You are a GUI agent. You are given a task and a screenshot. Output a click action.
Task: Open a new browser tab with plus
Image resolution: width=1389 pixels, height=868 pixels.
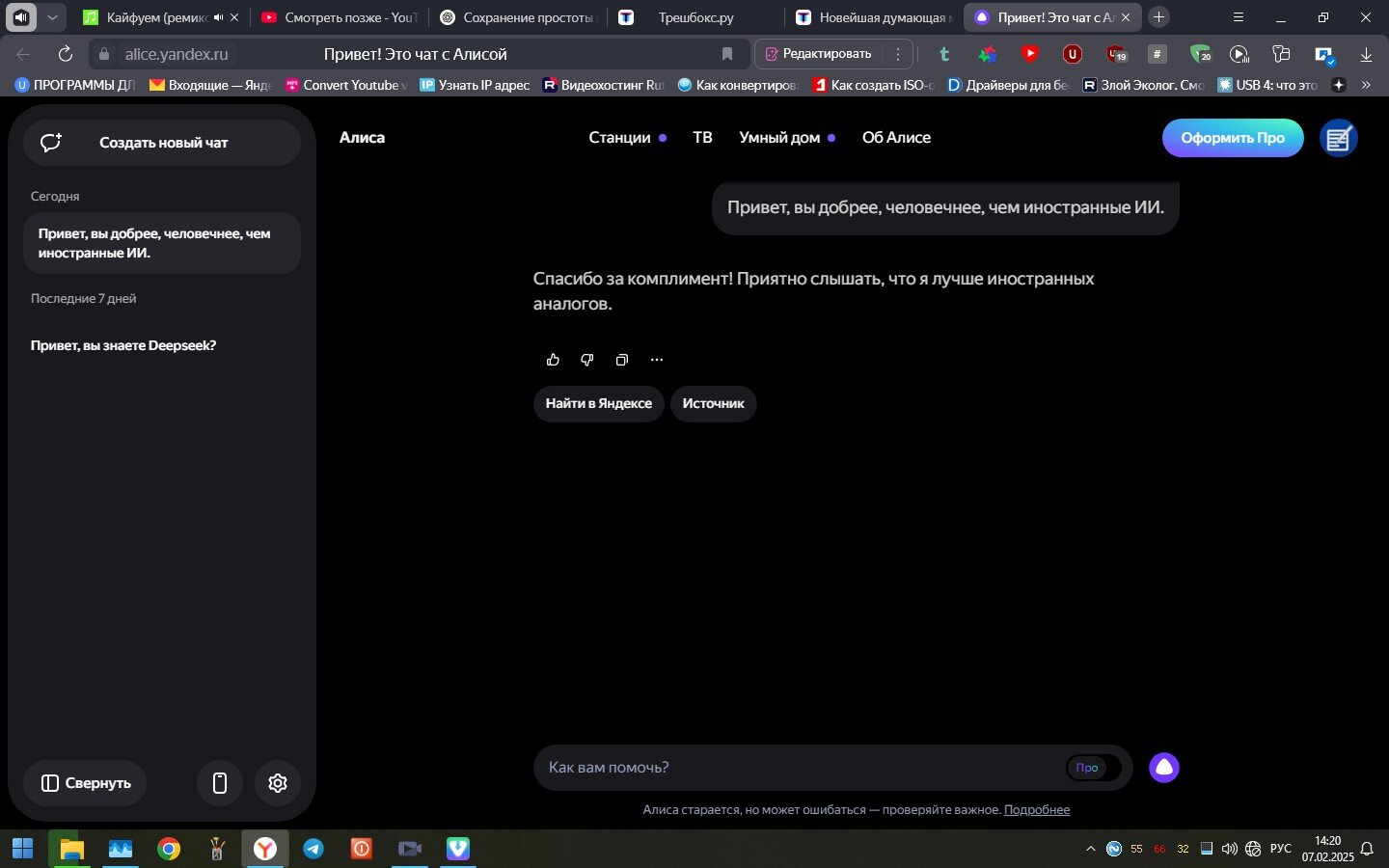coord(1159,17)
